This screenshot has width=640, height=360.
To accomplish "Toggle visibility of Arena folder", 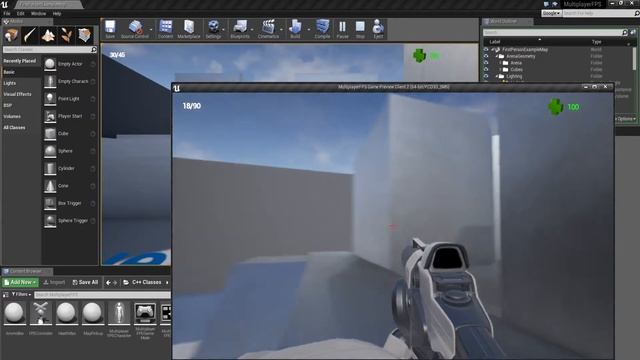I will (x=486, y=63).
